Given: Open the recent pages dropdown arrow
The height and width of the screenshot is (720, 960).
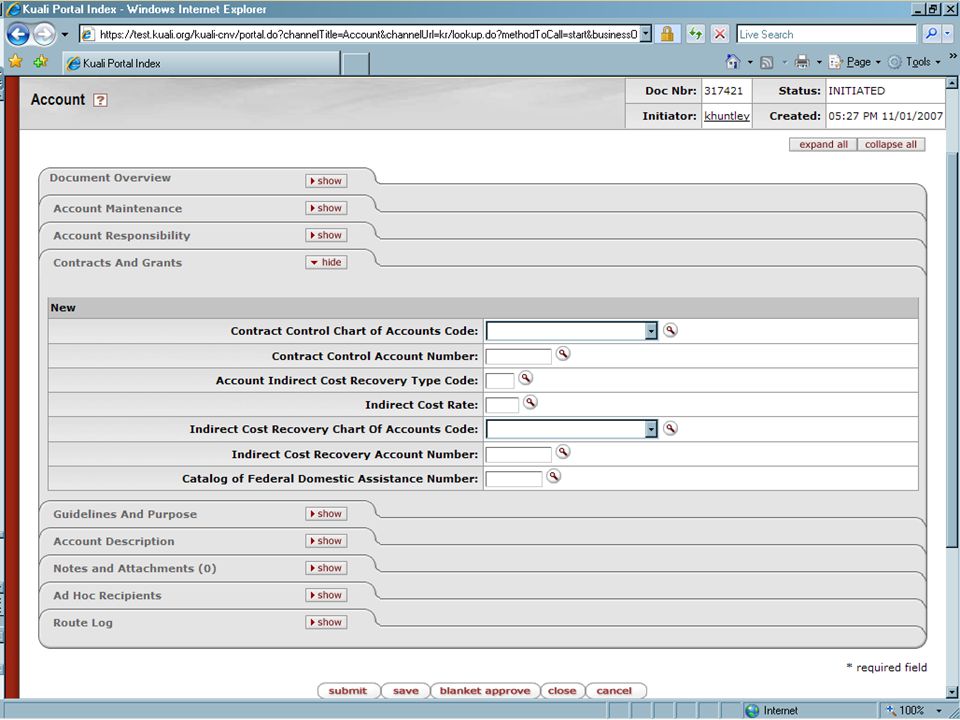Looking at the screenshot, I should coord(64,34).
